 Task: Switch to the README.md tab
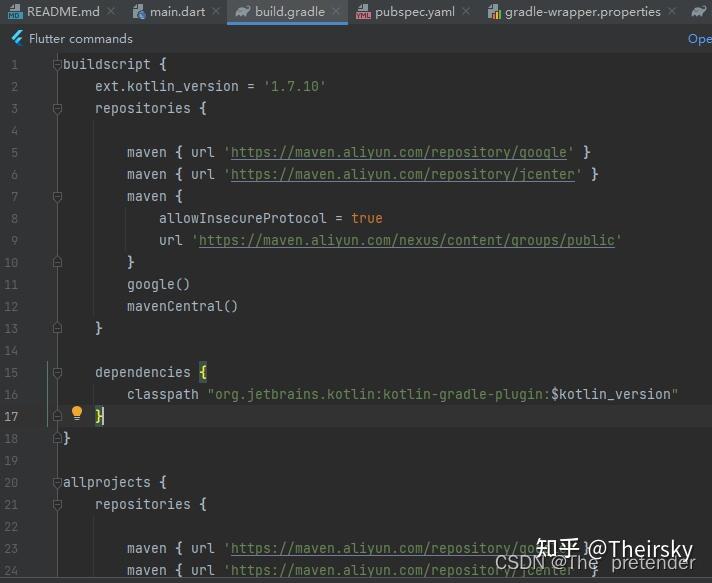[63, 12]
